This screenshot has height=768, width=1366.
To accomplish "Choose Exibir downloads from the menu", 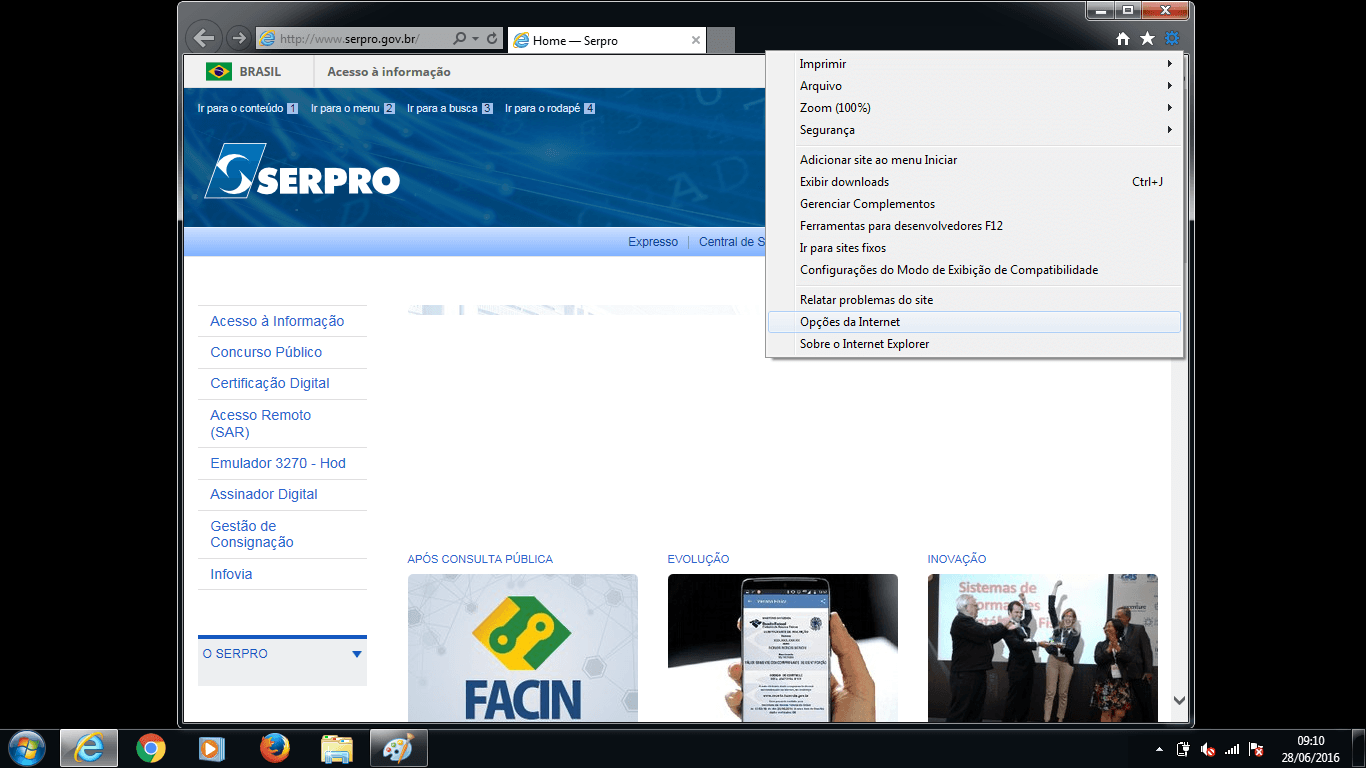I will 975,182.
